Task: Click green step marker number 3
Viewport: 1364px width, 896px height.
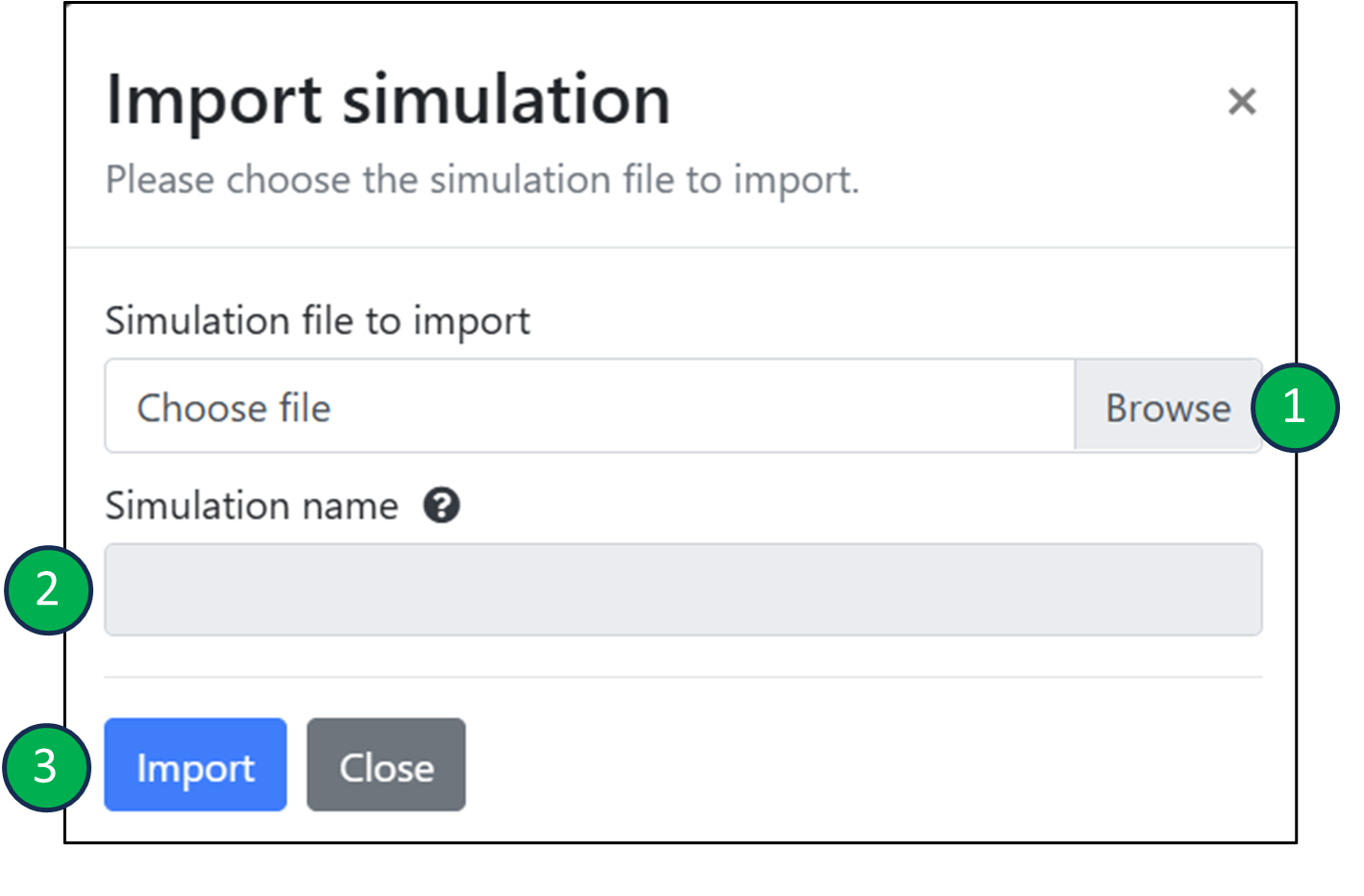Action: (x=46, y=767)
